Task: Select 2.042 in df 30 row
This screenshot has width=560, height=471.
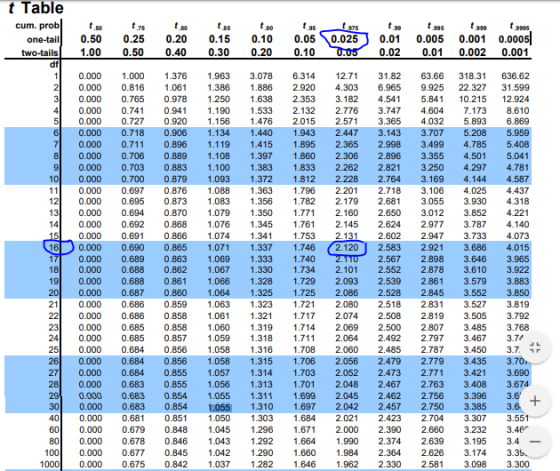Action: pos(346,407)
